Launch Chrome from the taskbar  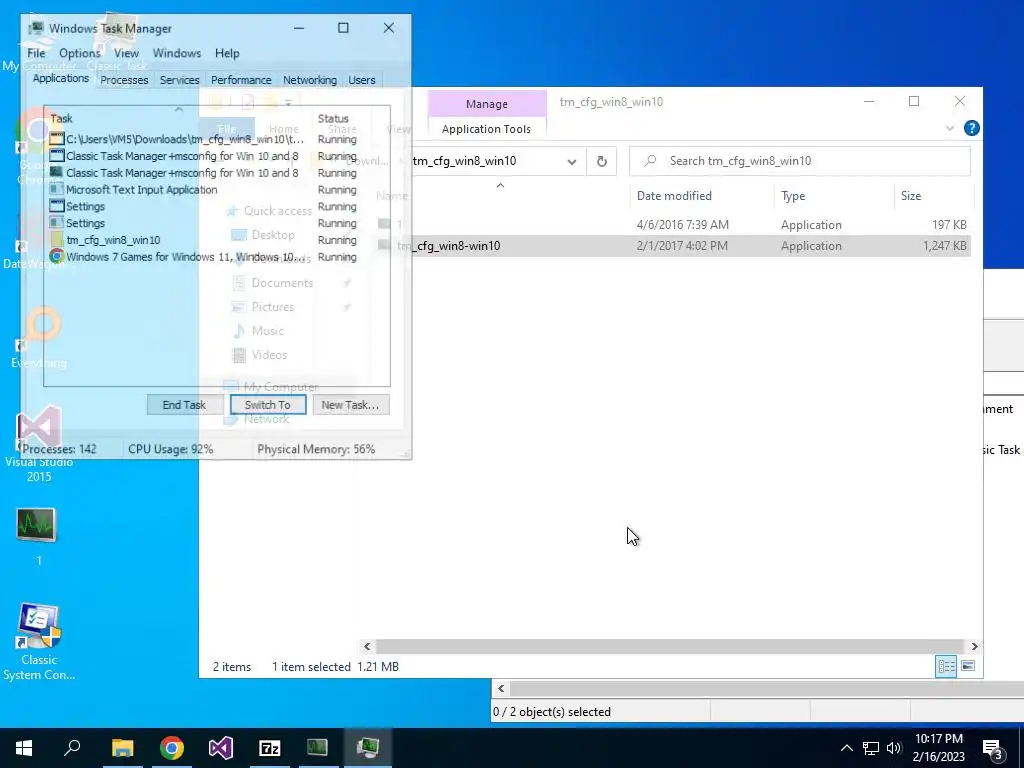172,748
